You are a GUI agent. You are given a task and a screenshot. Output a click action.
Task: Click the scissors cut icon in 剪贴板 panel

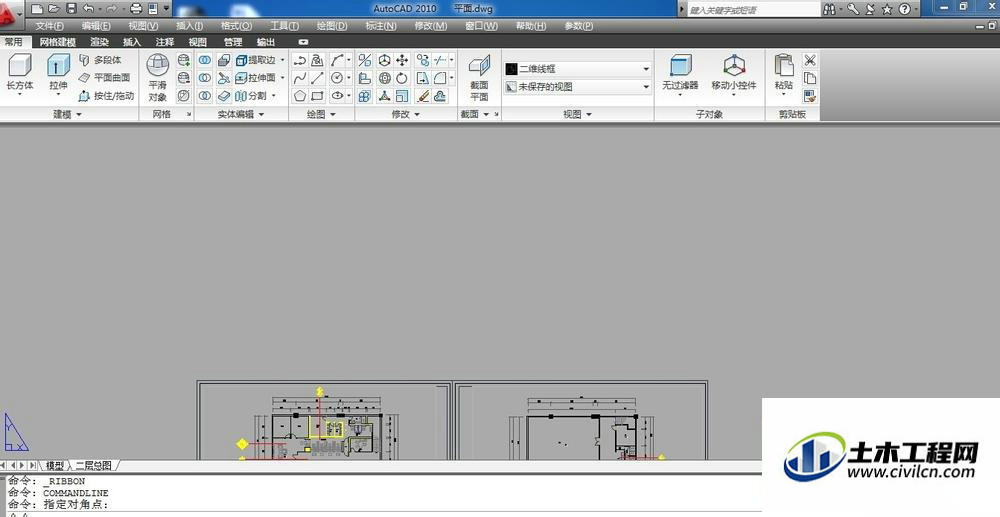tap(810, 60)
